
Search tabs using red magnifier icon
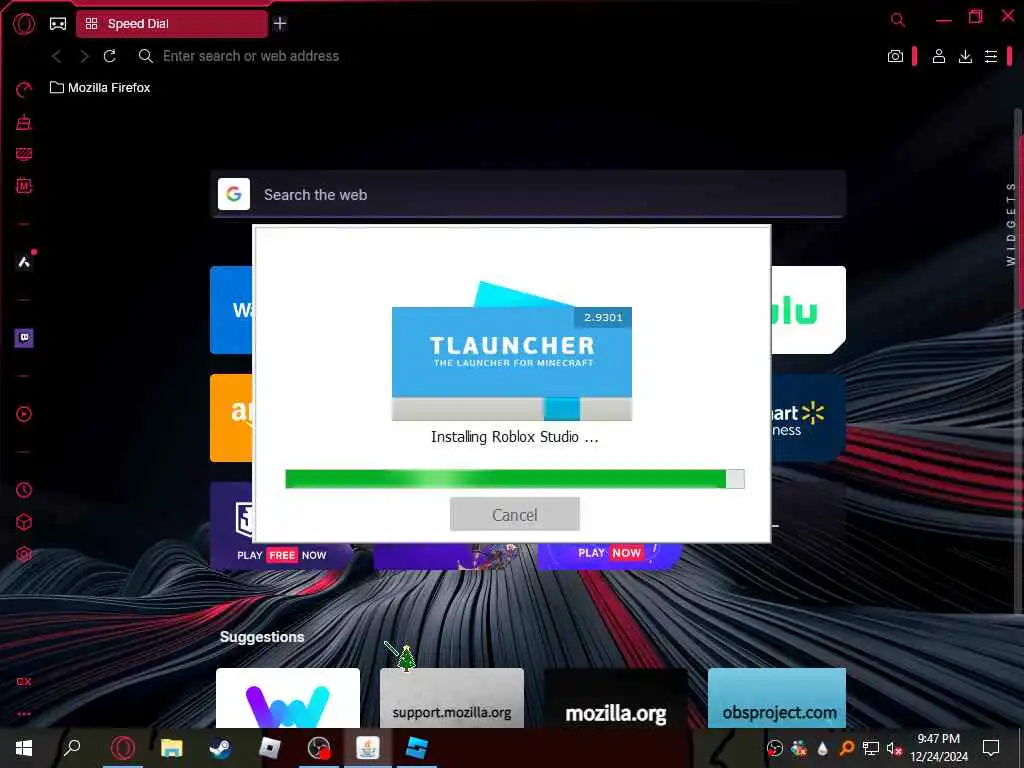click(898, 20)
